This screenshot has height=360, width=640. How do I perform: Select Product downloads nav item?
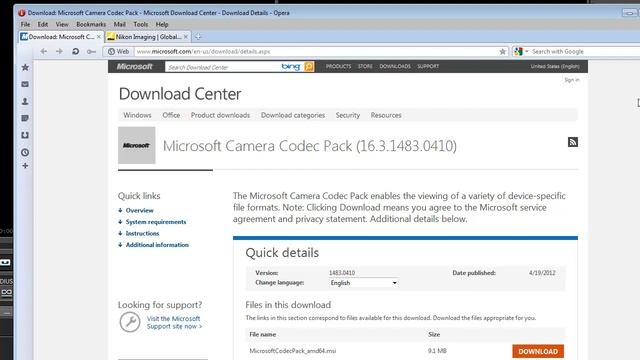220,115
